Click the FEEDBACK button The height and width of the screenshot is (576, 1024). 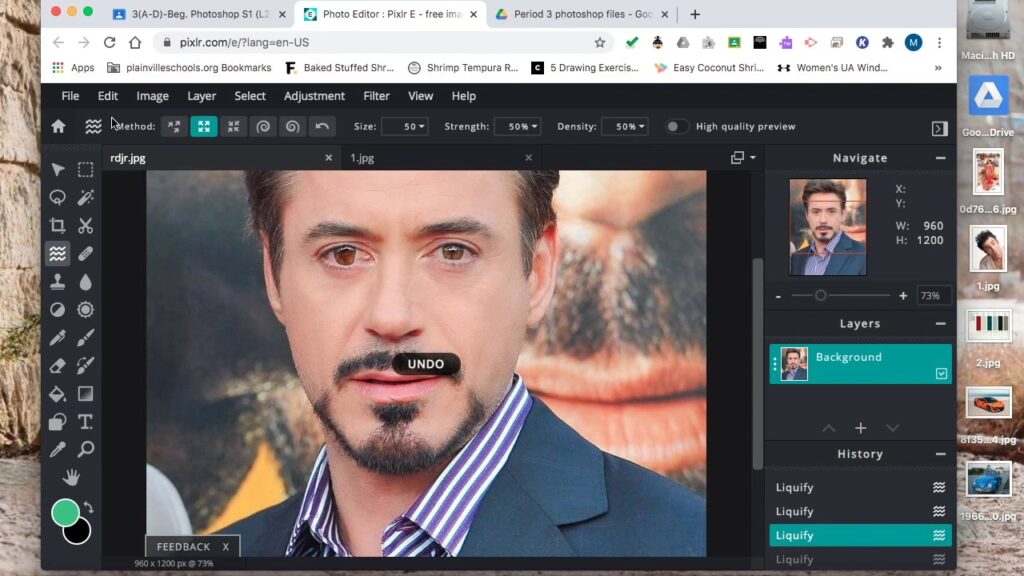[x=183, y=547]
